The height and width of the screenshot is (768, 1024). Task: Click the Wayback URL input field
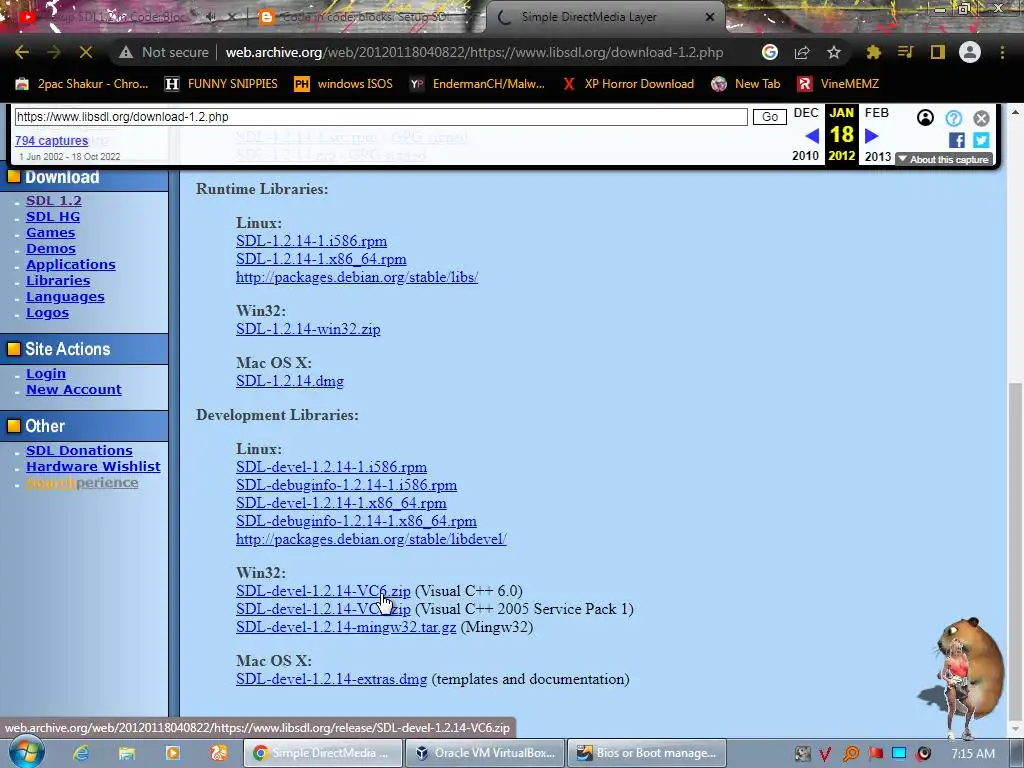381,117
